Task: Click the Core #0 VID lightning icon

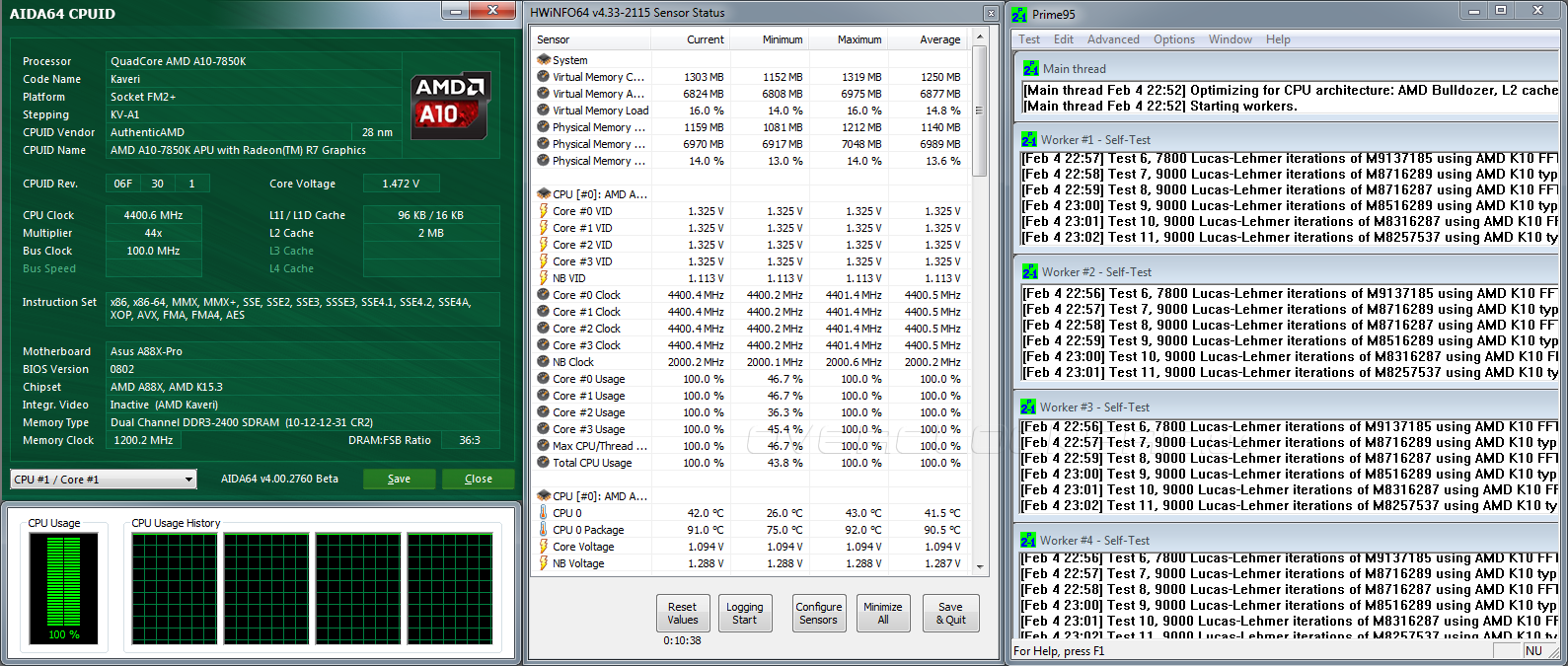Action: (x=543, y=211)
